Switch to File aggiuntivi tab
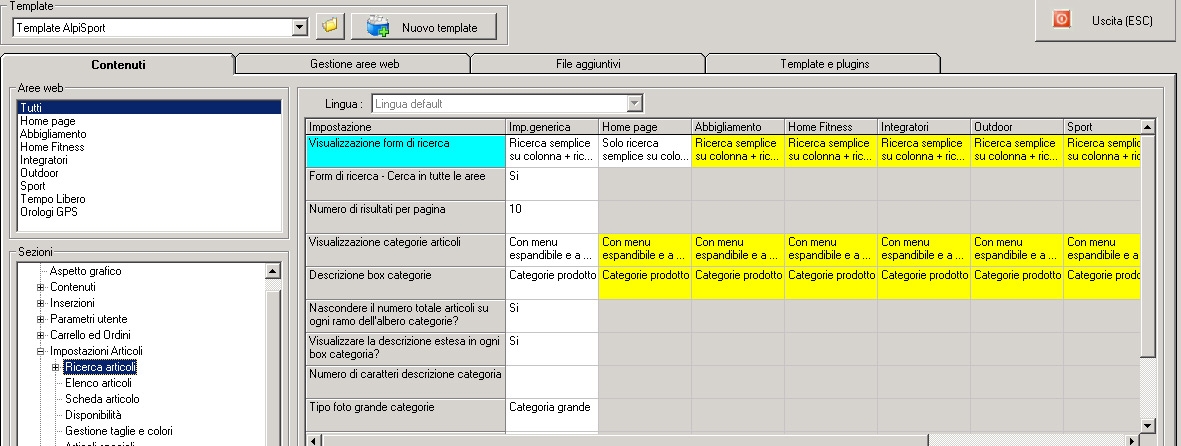Viewport: 1181px width, 446px height. coord(587,64)
